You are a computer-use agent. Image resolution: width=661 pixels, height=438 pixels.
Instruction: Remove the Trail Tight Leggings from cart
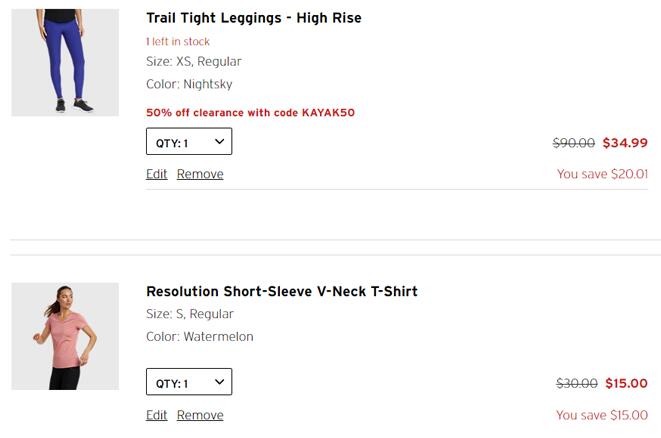coord(200,174)
